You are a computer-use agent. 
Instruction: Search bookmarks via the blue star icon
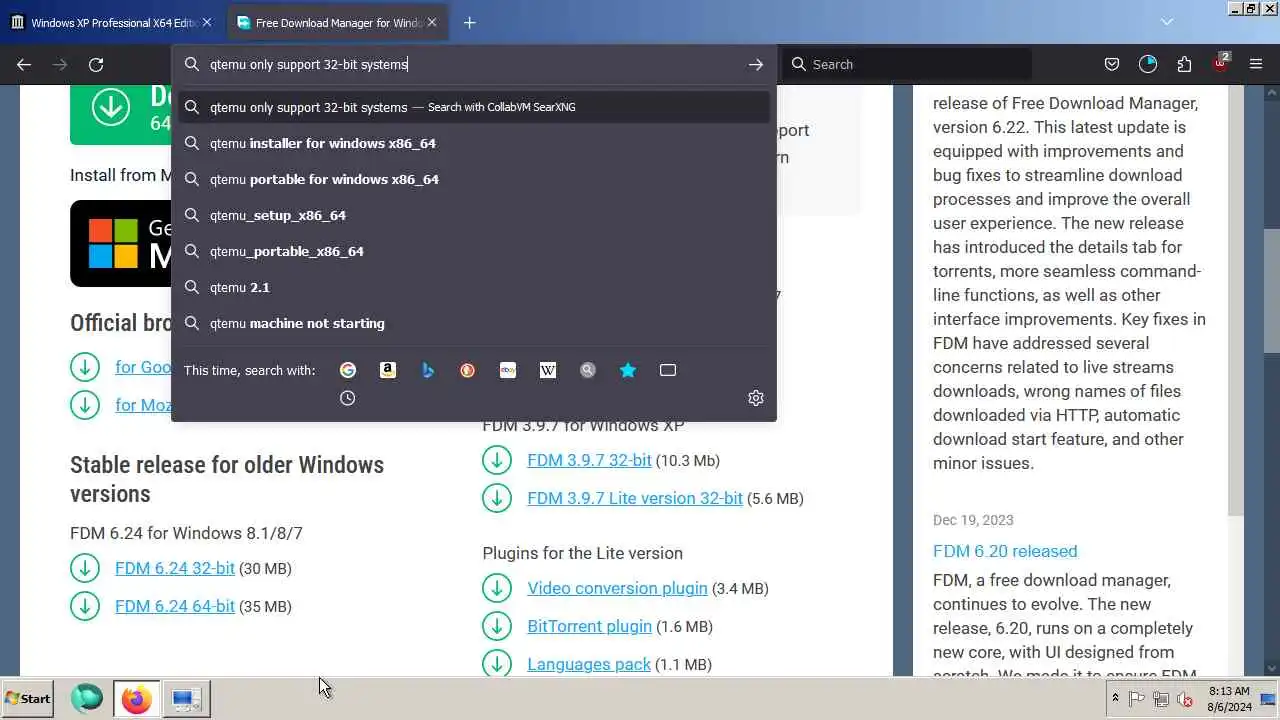628,370
